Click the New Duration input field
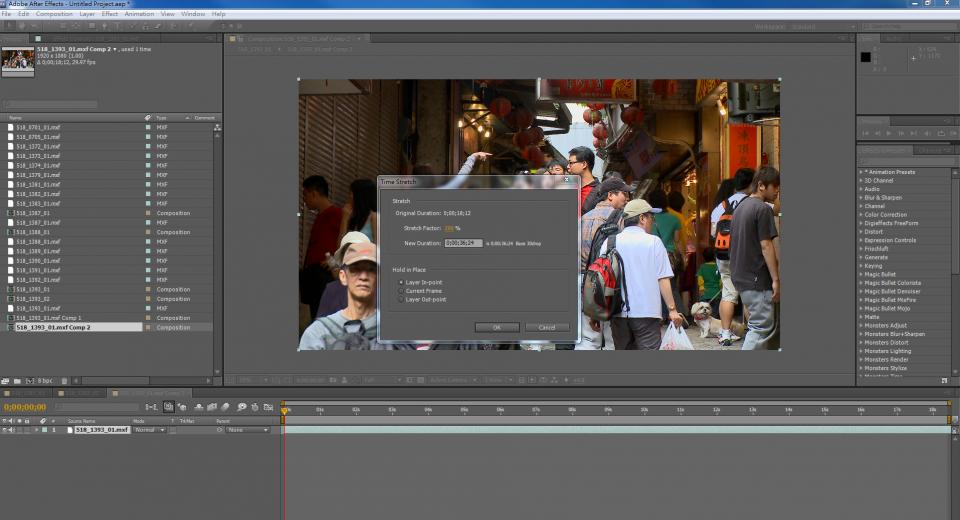Image resolution: width=960 pixels, height=520 pixels. coord(464,243)
